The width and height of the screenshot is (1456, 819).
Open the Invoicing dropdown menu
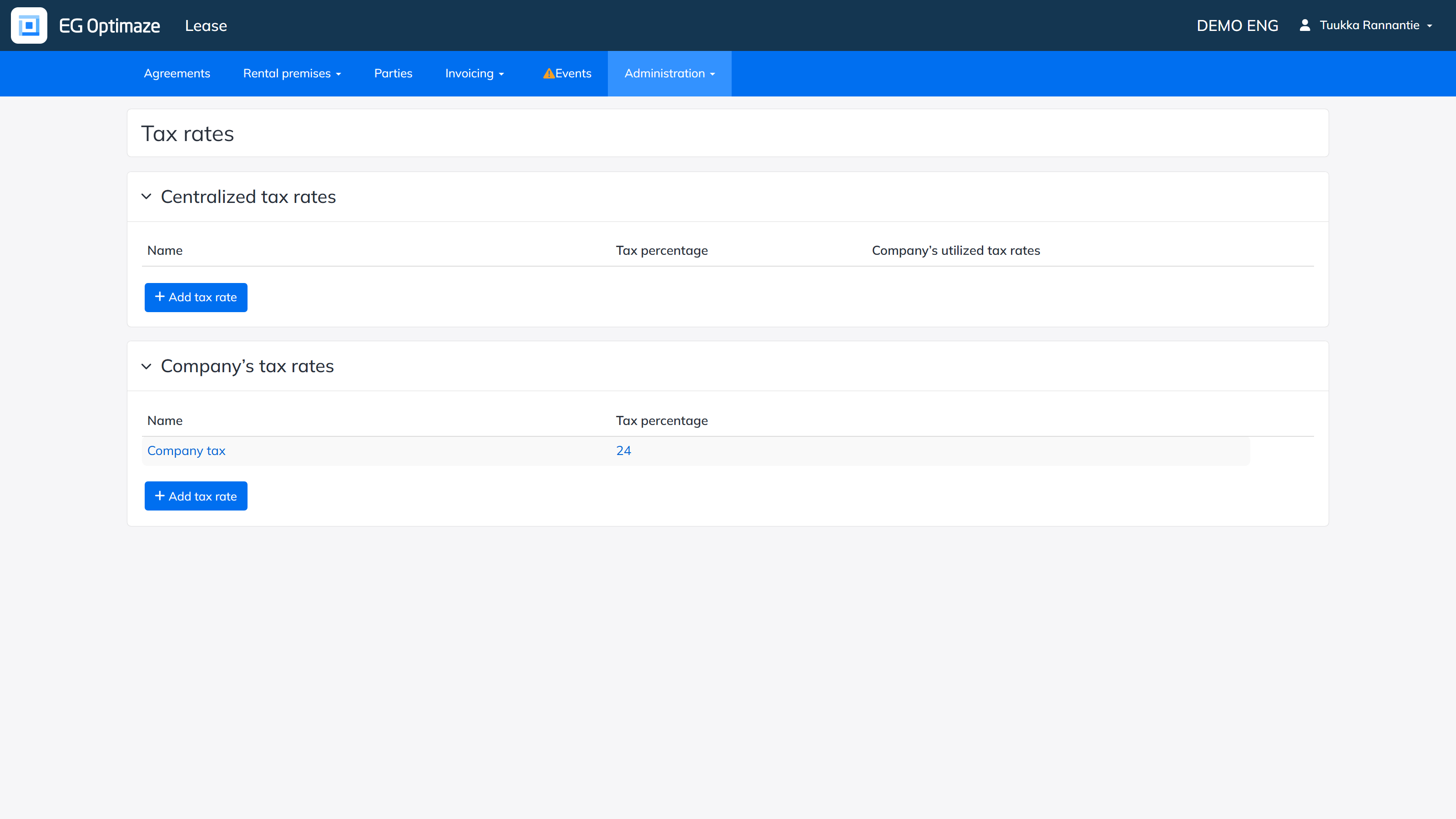[475, 73]
